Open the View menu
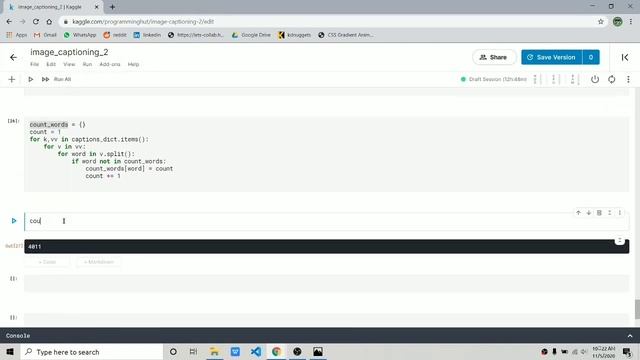The width and height of the screenshot is (640, 360). click(69, 64)
